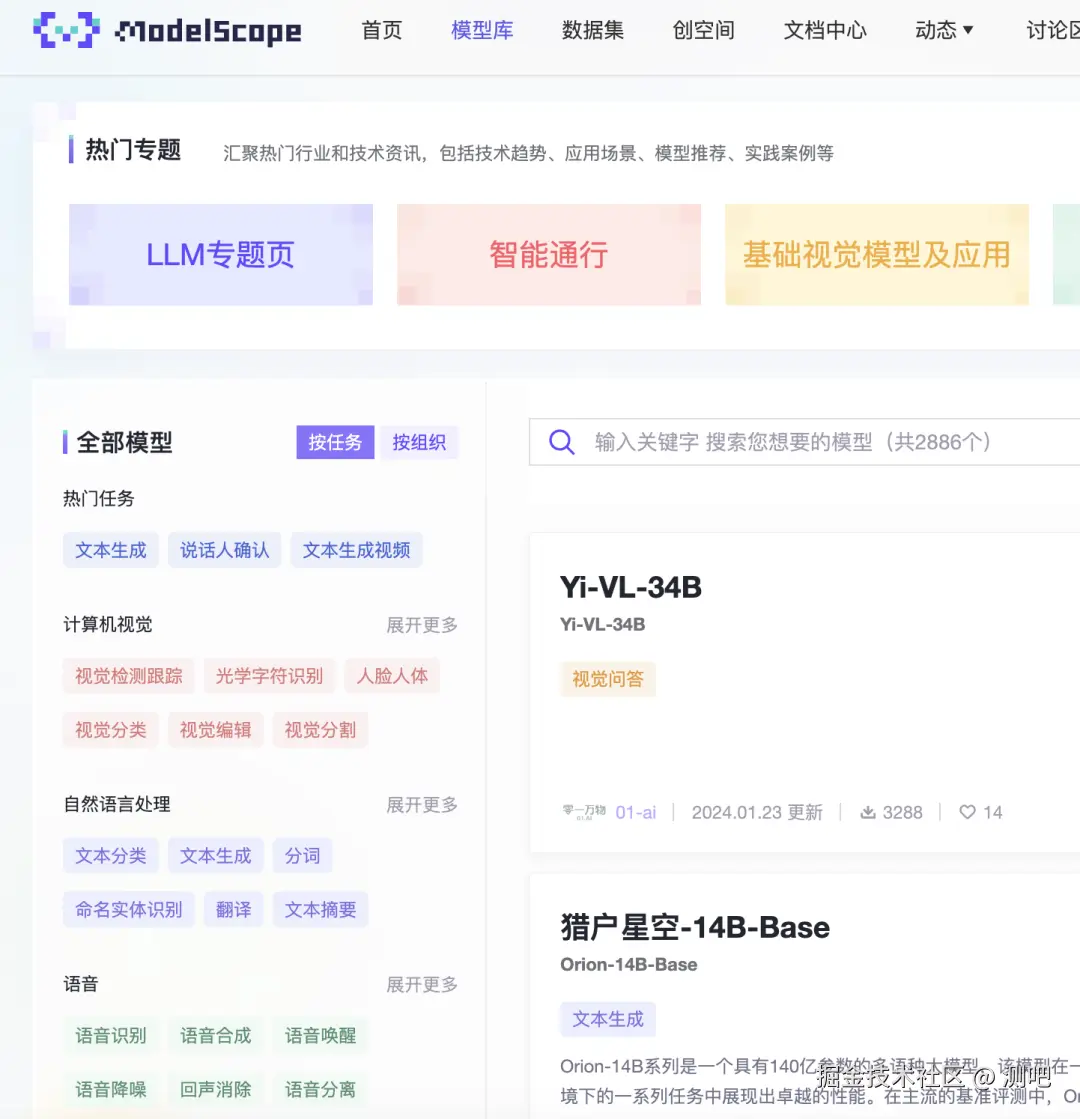Image resolution: width=1080 pixels, height=1119 pixels.
Task: Open the 动态 dropdown arrow
Action: (968, 30)
